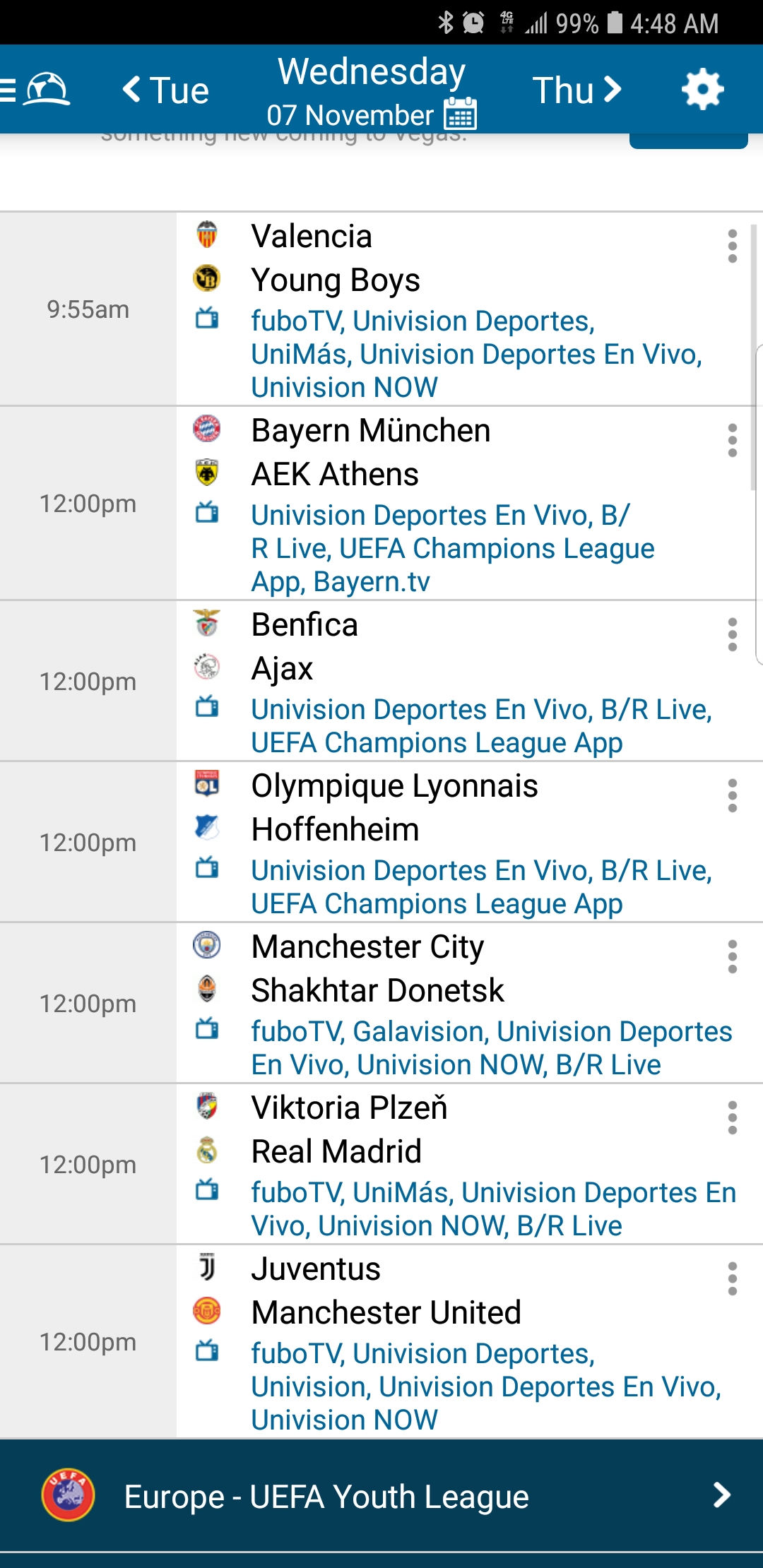This screenshot has height=1568, width=763.
Task: Open more options for Benfica vs Ajax
Action: (x=732, y=634)
